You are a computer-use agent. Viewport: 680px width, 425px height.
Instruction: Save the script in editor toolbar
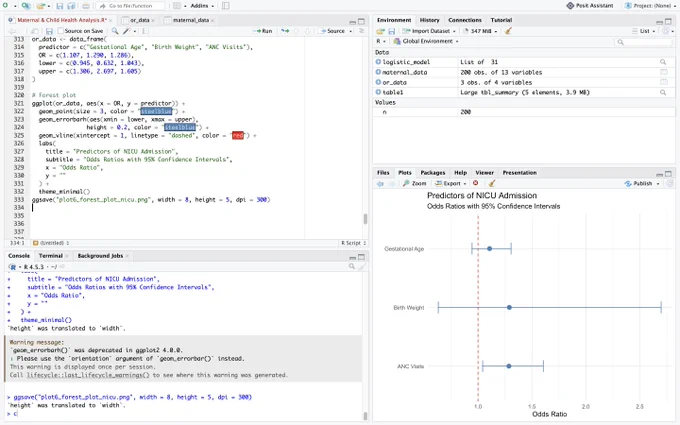click(49, 31)
